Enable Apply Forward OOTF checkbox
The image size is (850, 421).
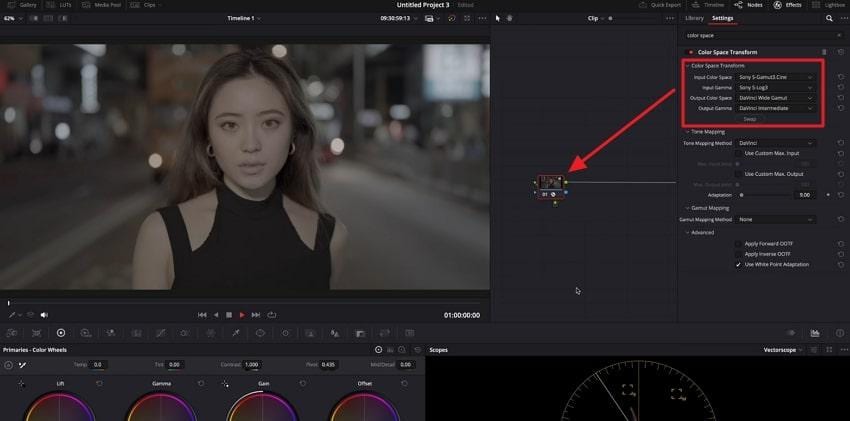point(738,244)
